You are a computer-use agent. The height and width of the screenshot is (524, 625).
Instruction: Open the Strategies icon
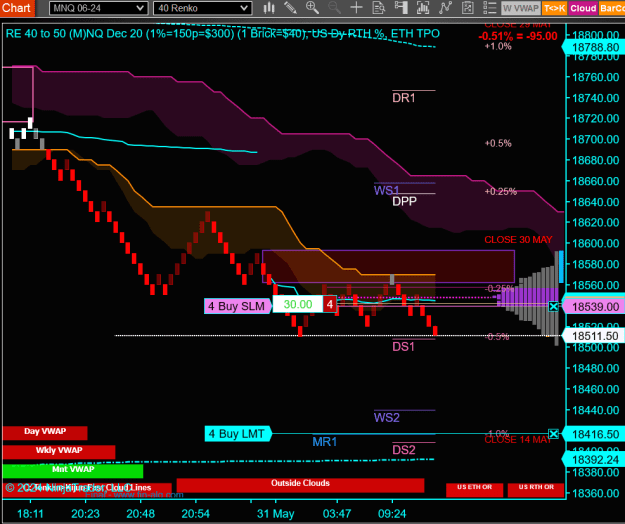(468, 8)
